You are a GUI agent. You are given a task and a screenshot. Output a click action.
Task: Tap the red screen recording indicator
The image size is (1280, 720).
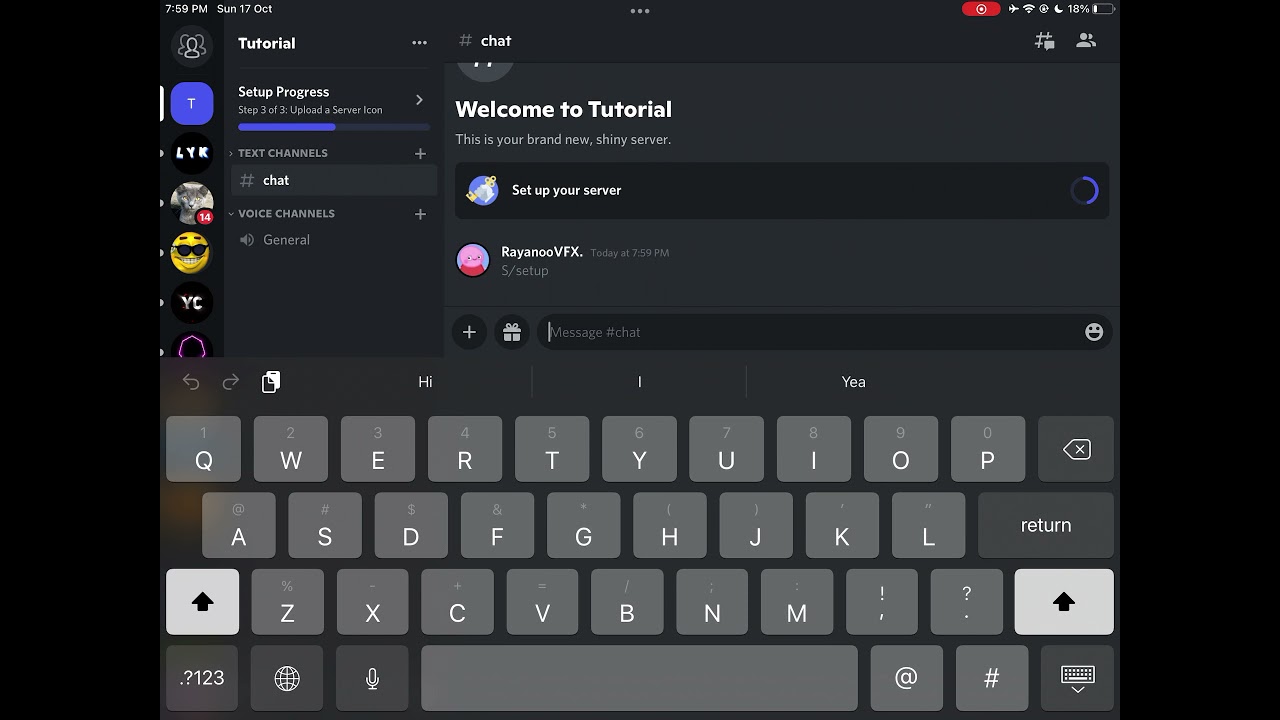981,9
